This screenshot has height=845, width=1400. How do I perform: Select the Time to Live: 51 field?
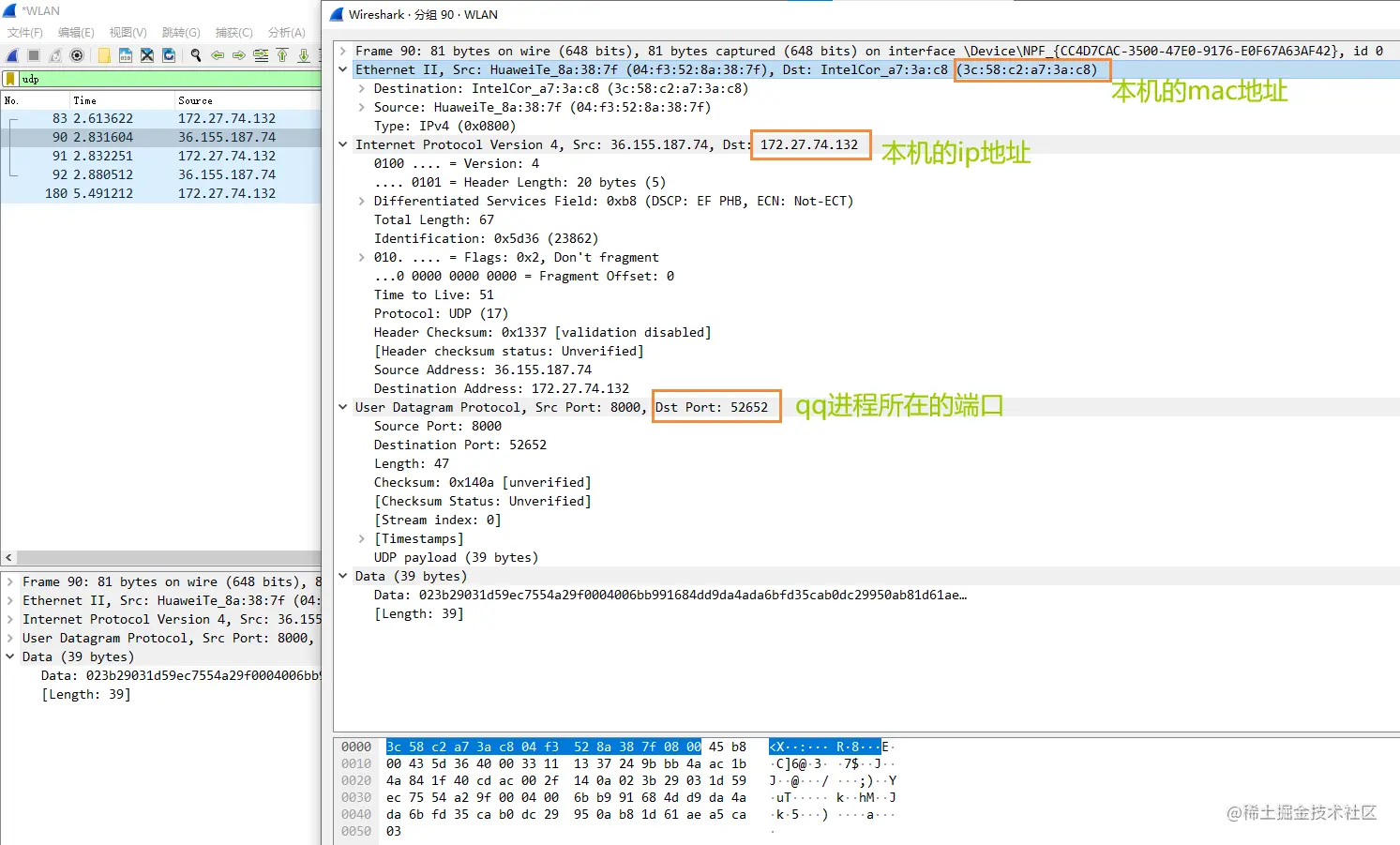tap(433, 294)
